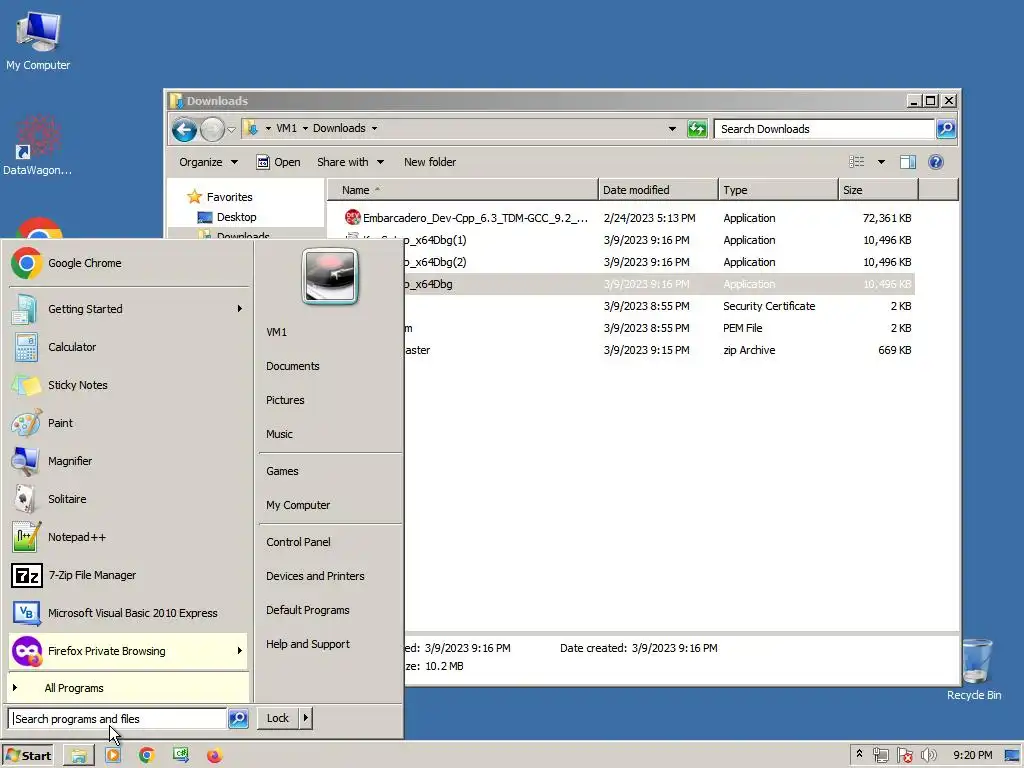Click the Open button in Explorer toolbar
This screenshot has width=1024, height=768.
click(x=278, y=162)
